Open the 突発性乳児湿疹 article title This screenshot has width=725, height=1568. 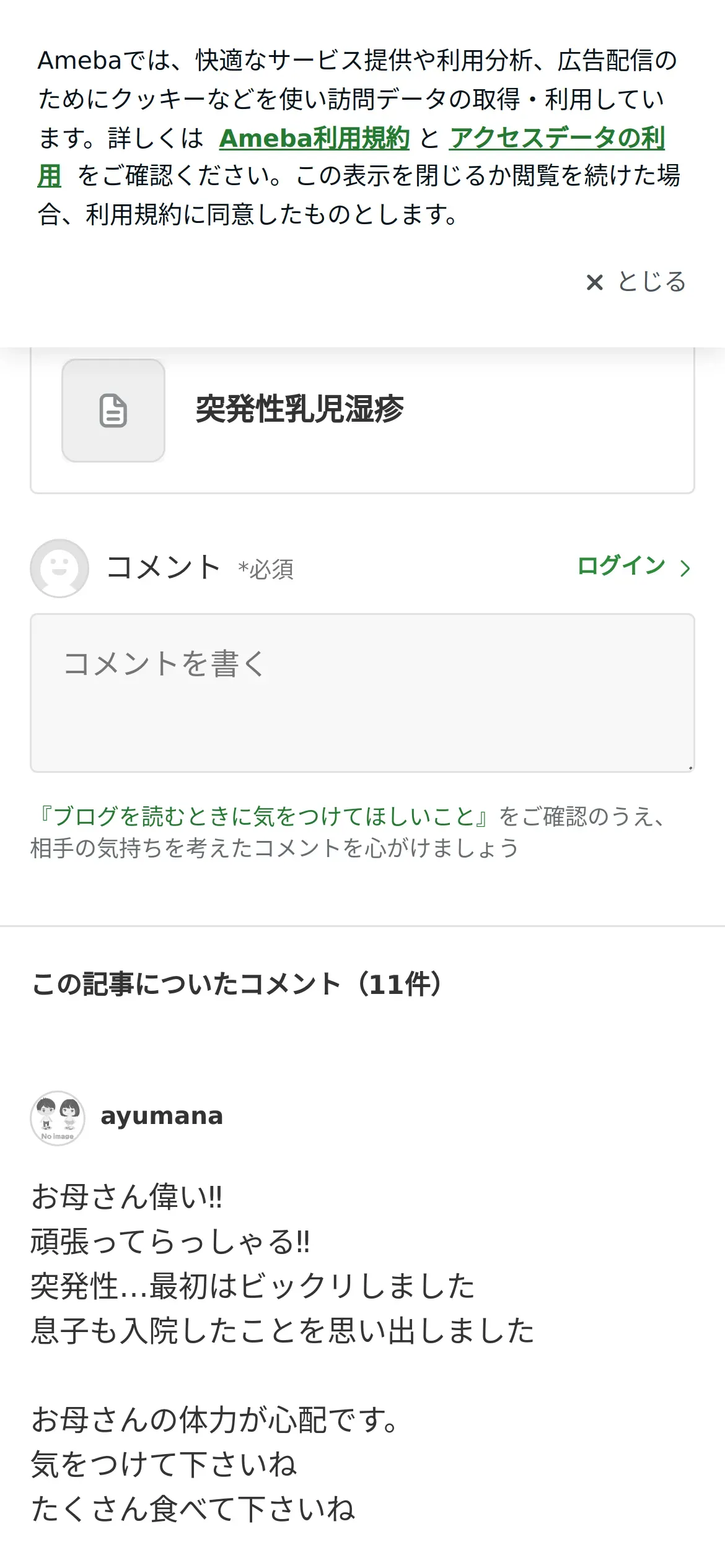tap(299, 409)
